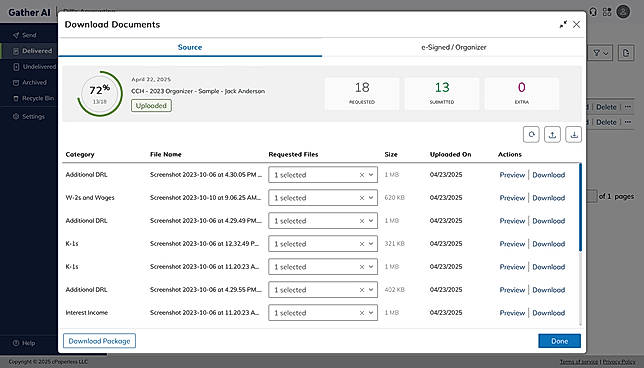Clear the selection in the 12.32.49 K-1s row
Screen dimensions: 644x368
(x=362, y=244)
